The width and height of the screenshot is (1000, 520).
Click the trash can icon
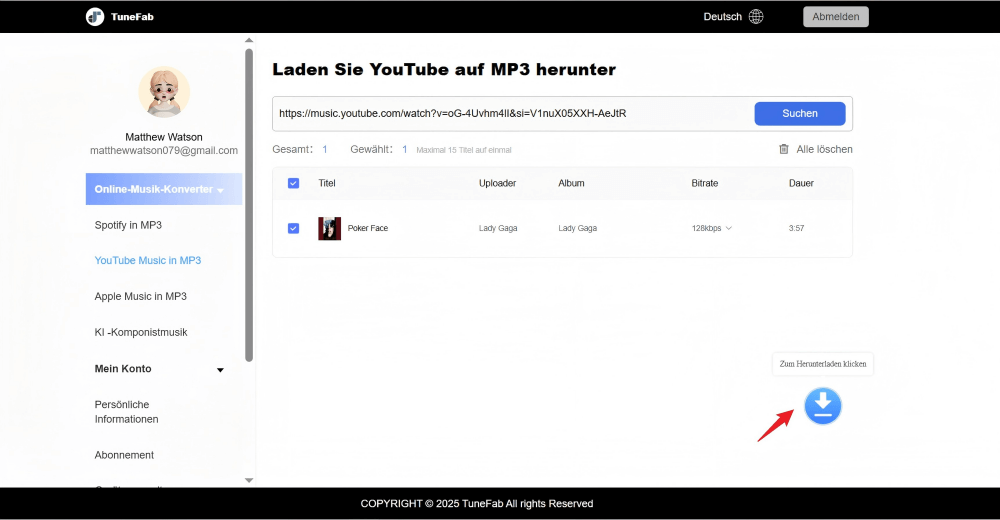784,149
